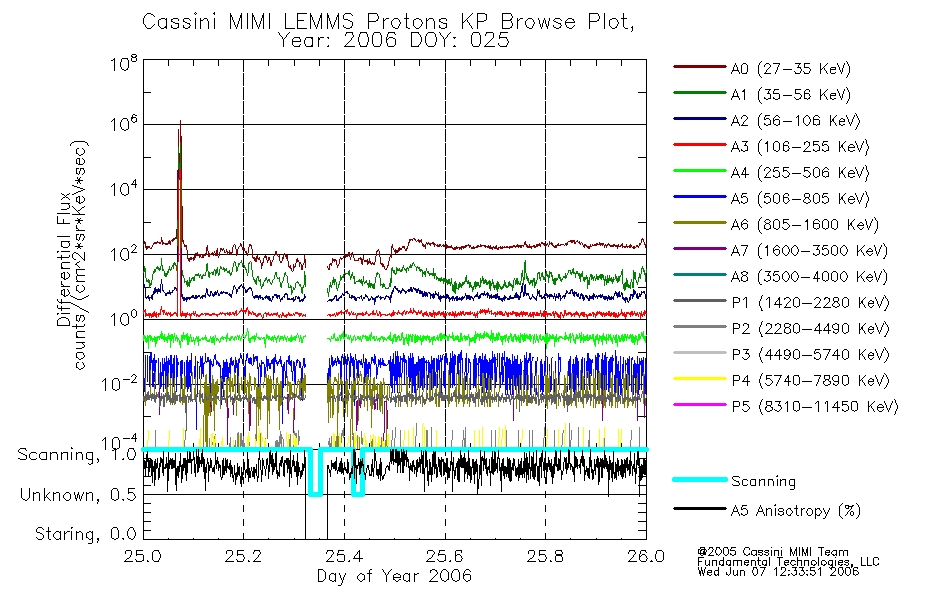Screen dimensions: 950x600
Task: Click the 10^2 y-axis tick label
Action: coord(124,255)
